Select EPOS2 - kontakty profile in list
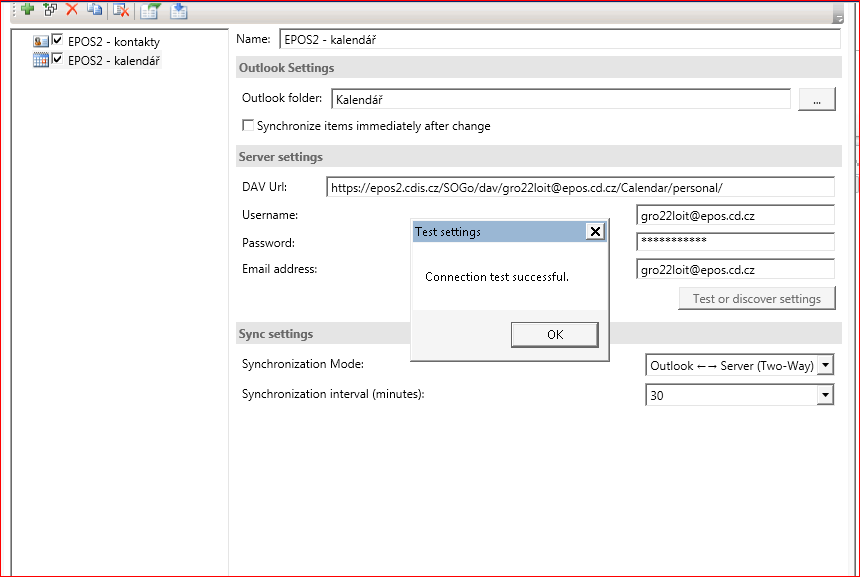This screenshot has height=577, width=860. 114,42
